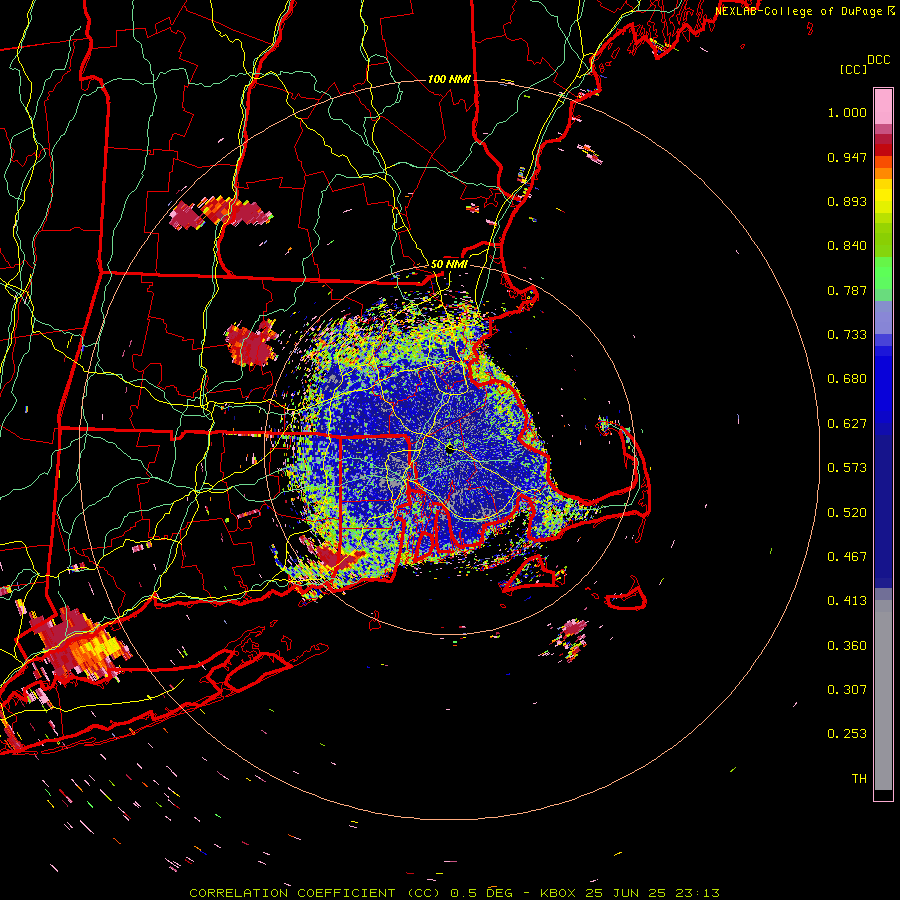Image resolution: width=900 pixels, height=900 pixels.
Task: Click the bright green color bar segment
Action: [883, 273]
